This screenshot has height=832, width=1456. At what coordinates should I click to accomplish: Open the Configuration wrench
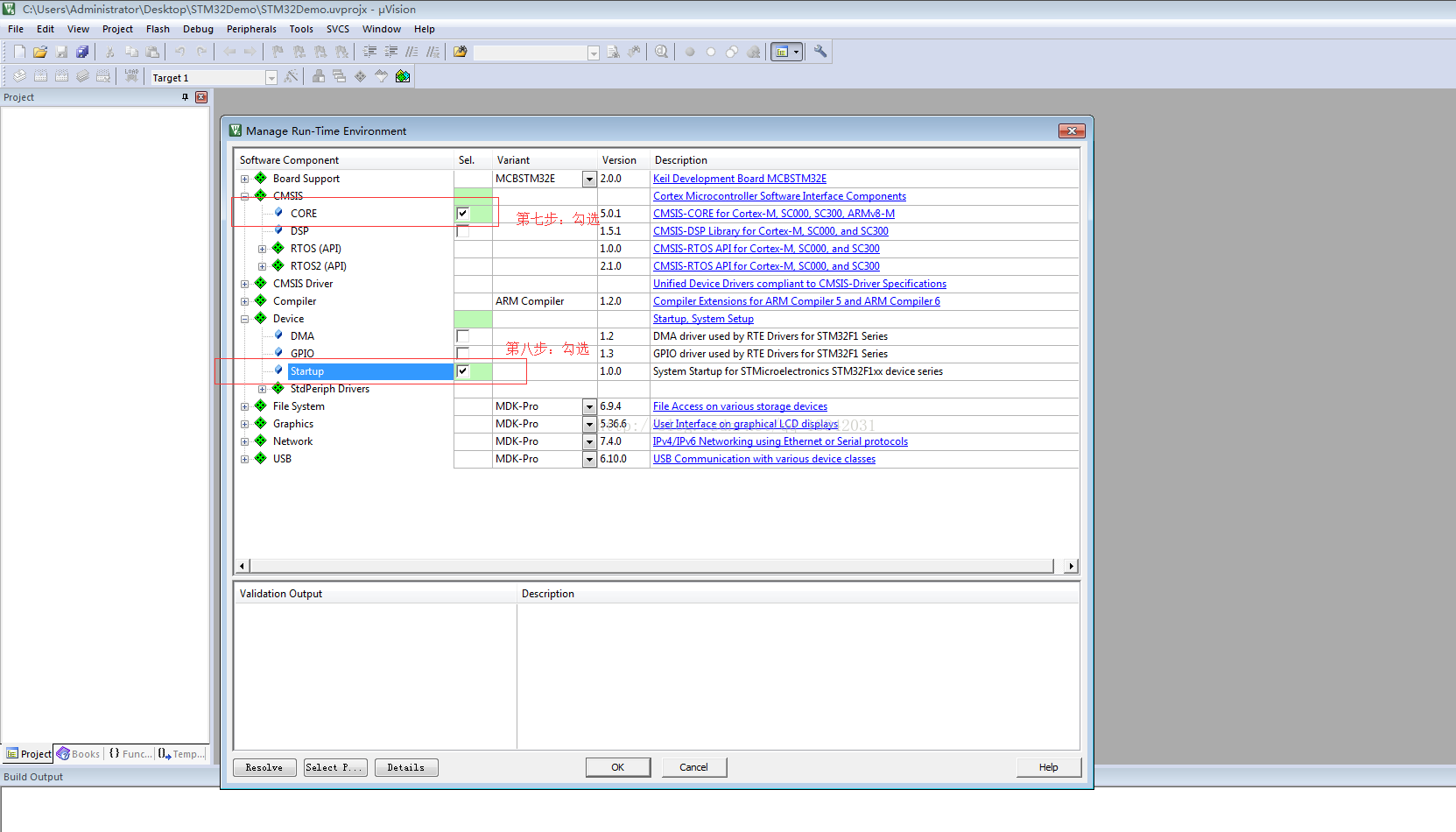tap(820, 52)
